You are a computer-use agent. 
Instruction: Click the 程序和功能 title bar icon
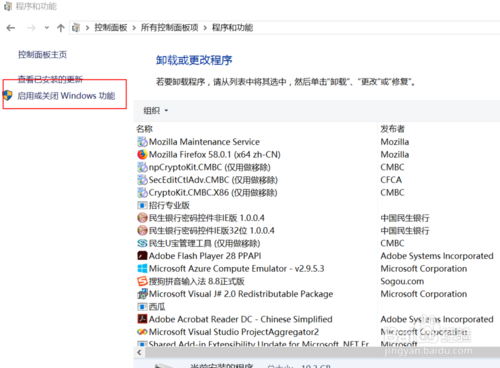pyautogui.click(x=8, y=6)
